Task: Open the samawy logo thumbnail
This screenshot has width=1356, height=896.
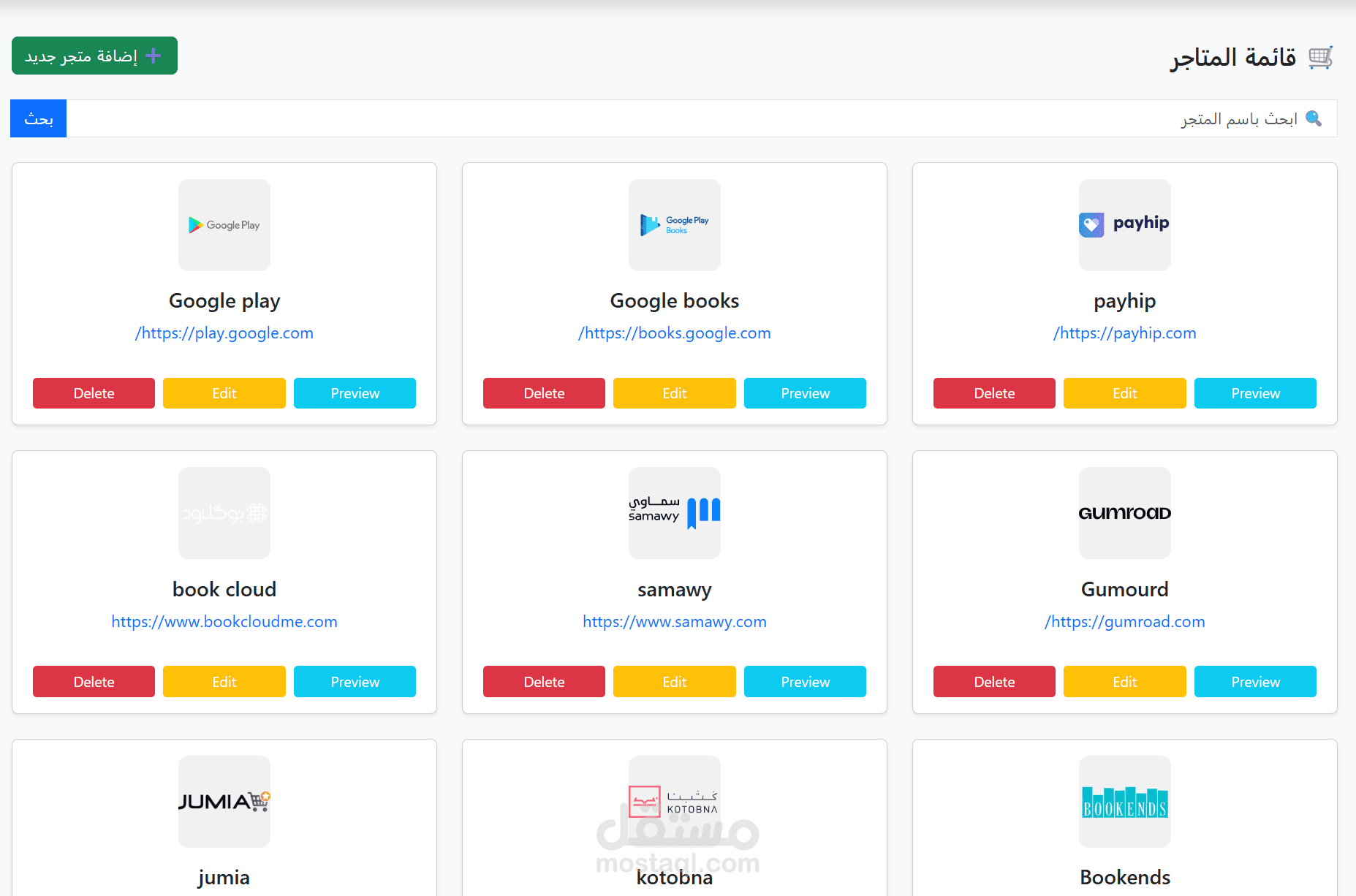Action: 675,513
